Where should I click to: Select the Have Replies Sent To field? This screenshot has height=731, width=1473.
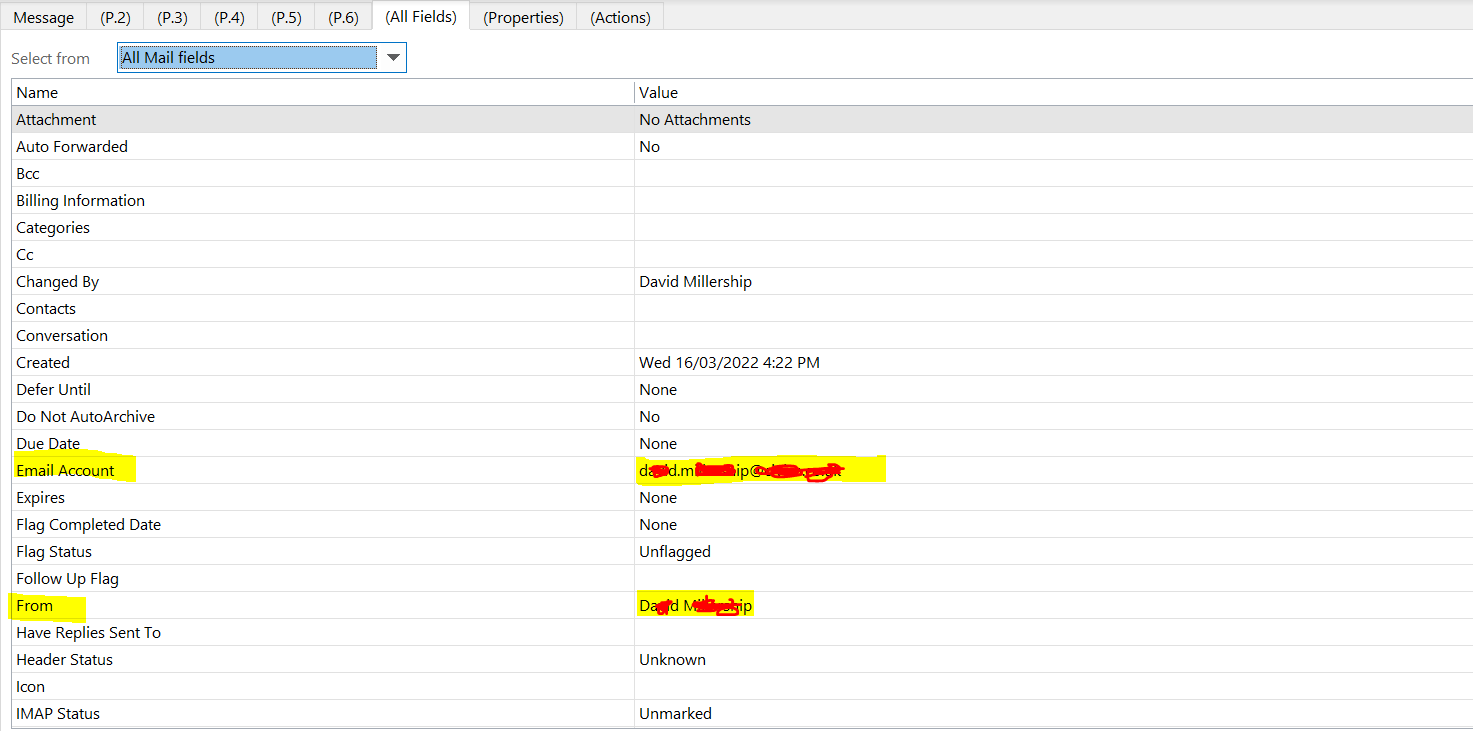[x=88, y=632]
